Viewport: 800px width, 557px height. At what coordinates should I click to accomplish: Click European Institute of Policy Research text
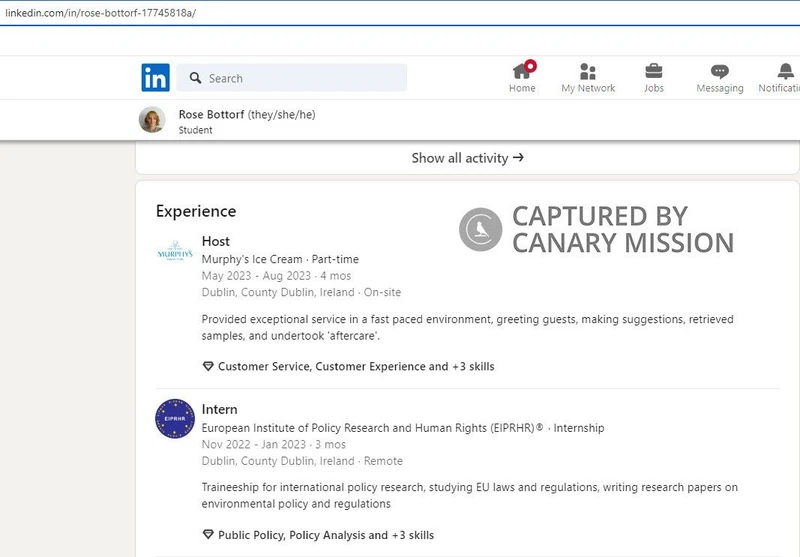pyautogui.click(x=403, y=428)
